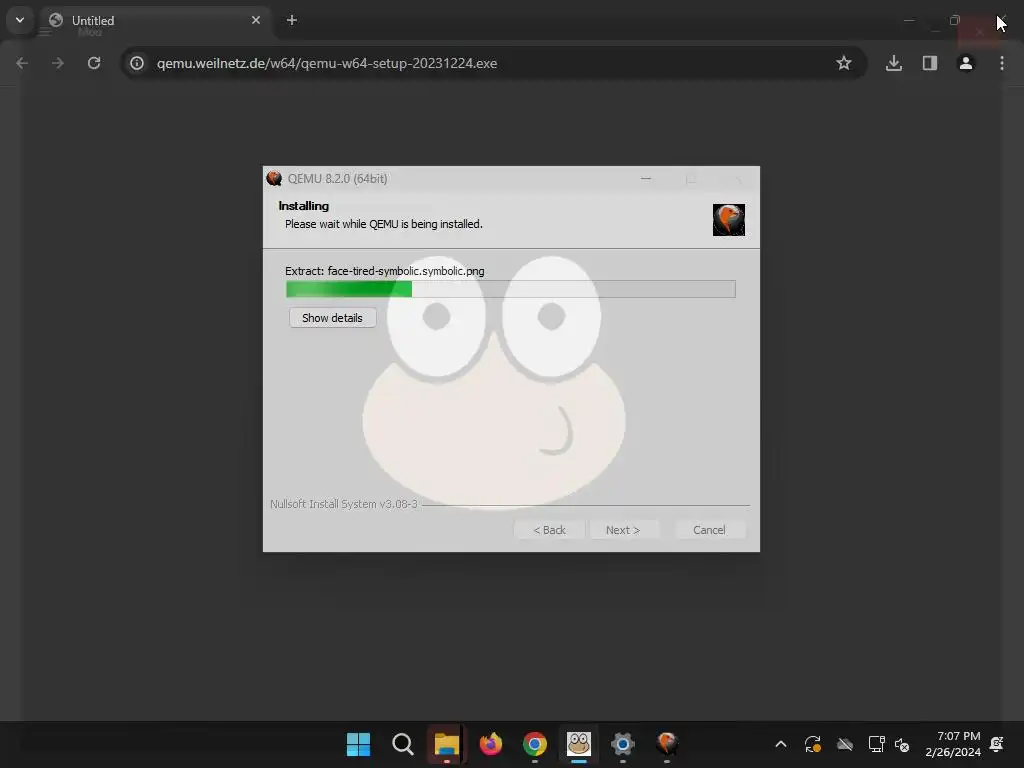Screen dimensions: 1024x768
Task: Click Next in QEMU installer
Action: pyautogui.click(x=623, y=530)
